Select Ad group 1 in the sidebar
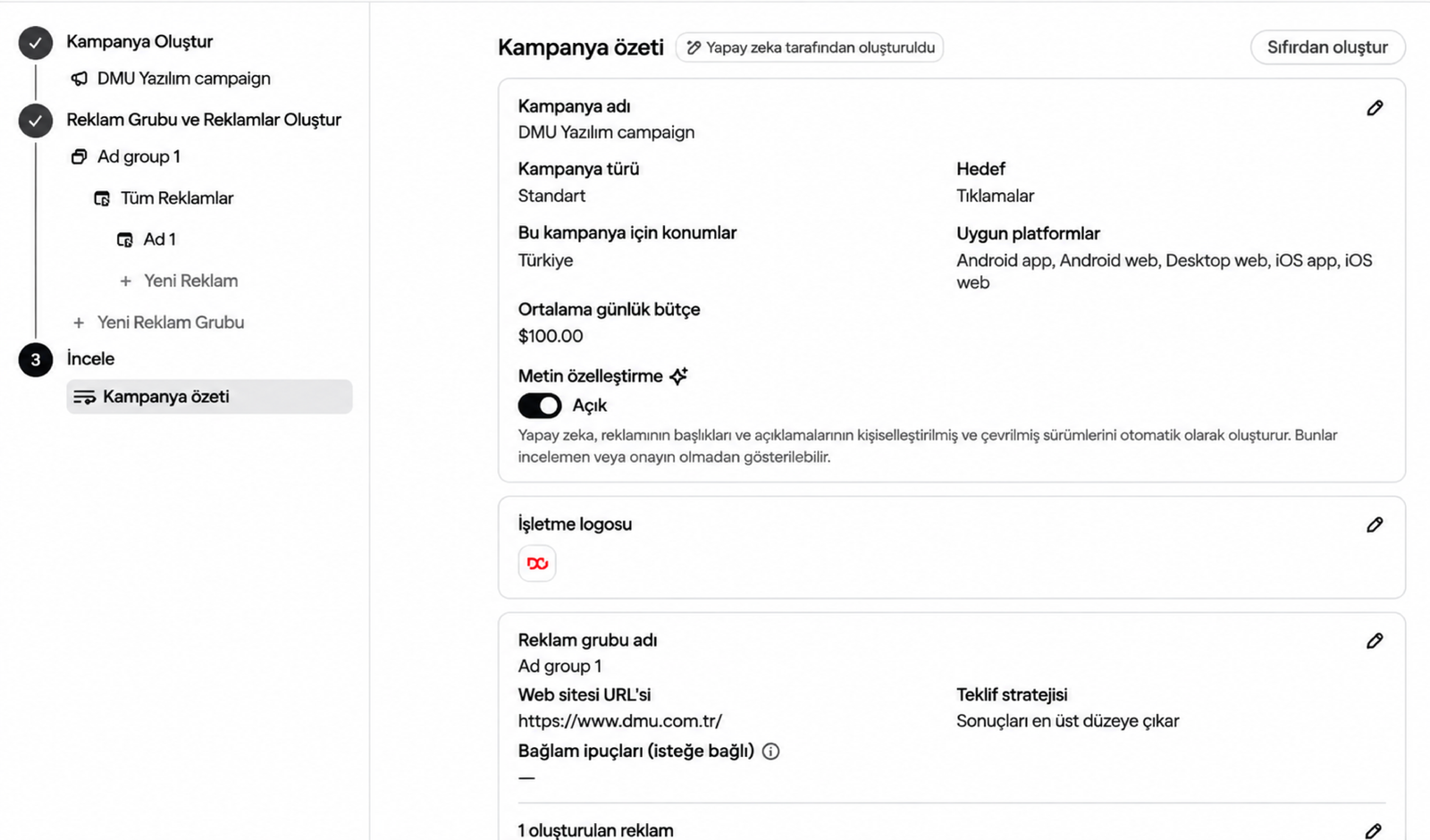The height and width of the screenshot is (840, 1430). (139, 156)
